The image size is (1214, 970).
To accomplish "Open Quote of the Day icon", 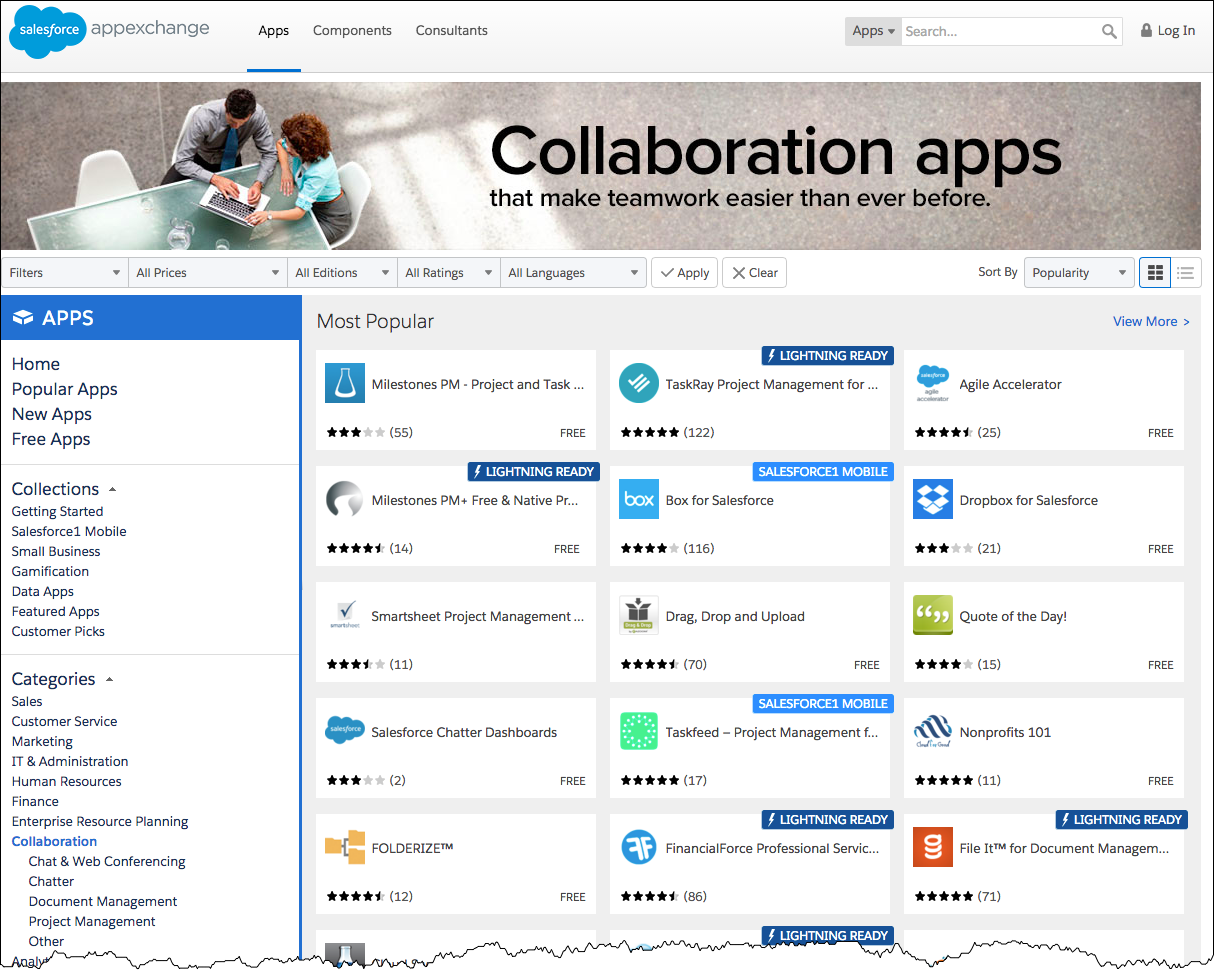I will point(933,616).
